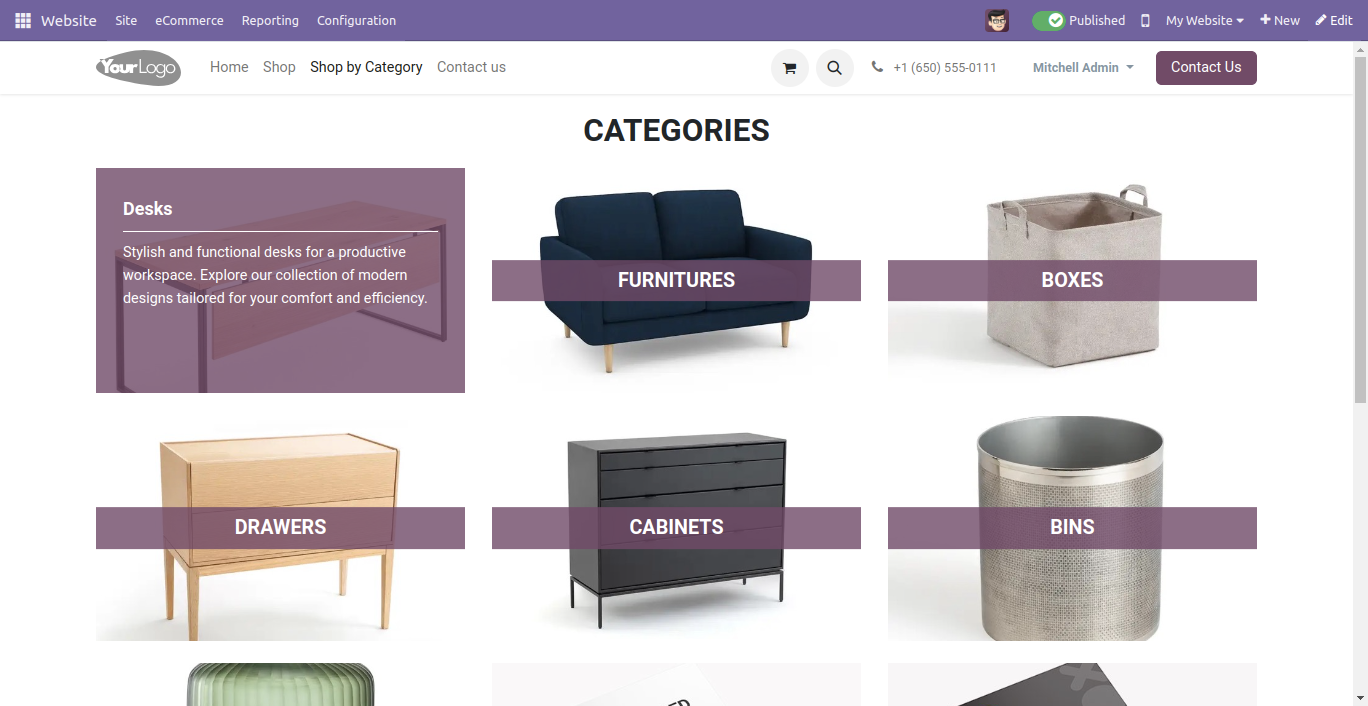The height and width of the screenshot is (706, 1368).
Task: Toggle the Published switch off
Action: click(x=1048, y=20)
